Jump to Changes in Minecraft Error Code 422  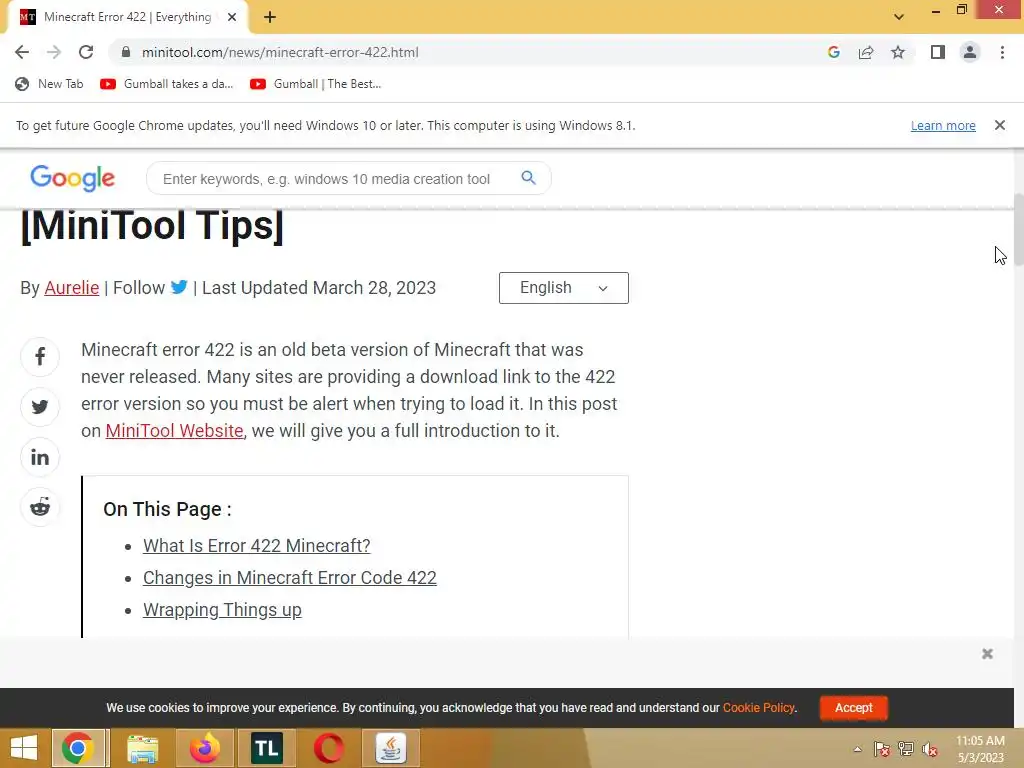point(290,578)
